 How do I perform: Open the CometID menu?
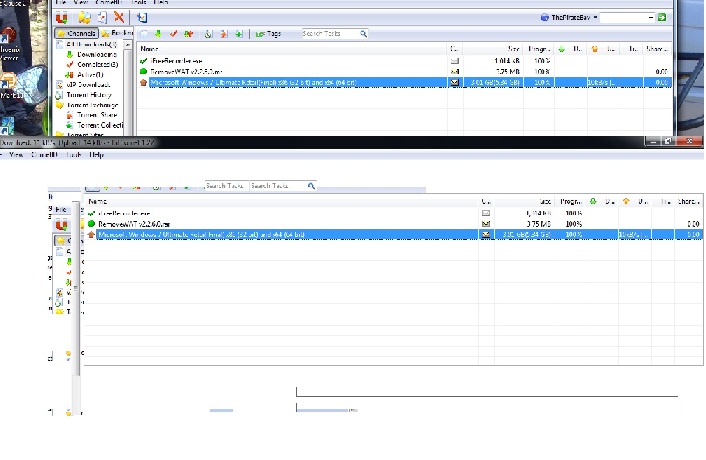click(x=45, y=155)
